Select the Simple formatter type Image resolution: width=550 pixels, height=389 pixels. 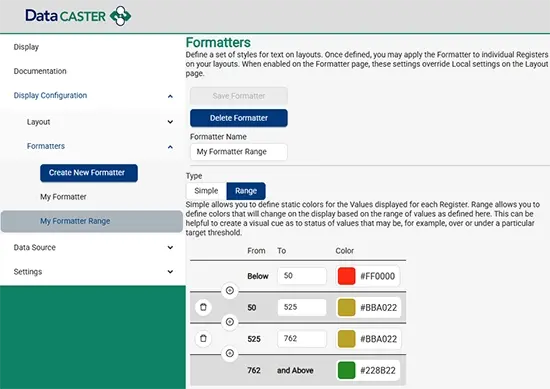pos(206,191)
